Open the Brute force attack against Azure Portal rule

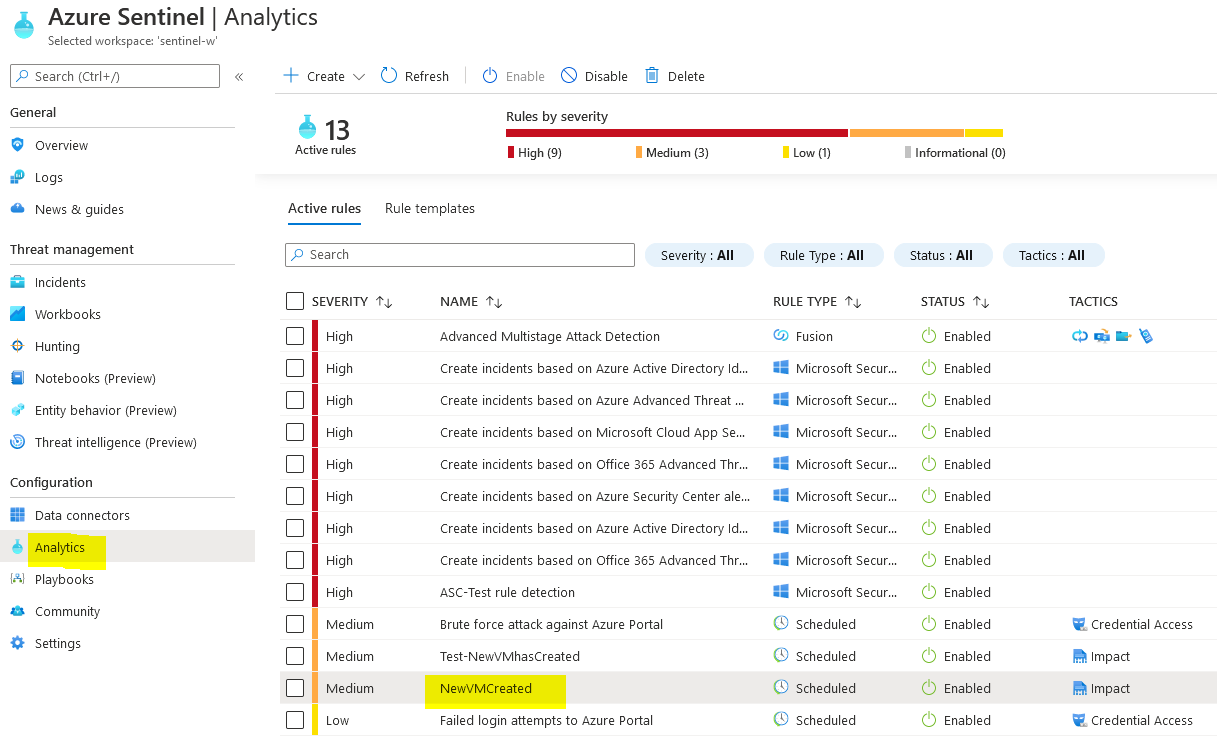coord(551,624)
